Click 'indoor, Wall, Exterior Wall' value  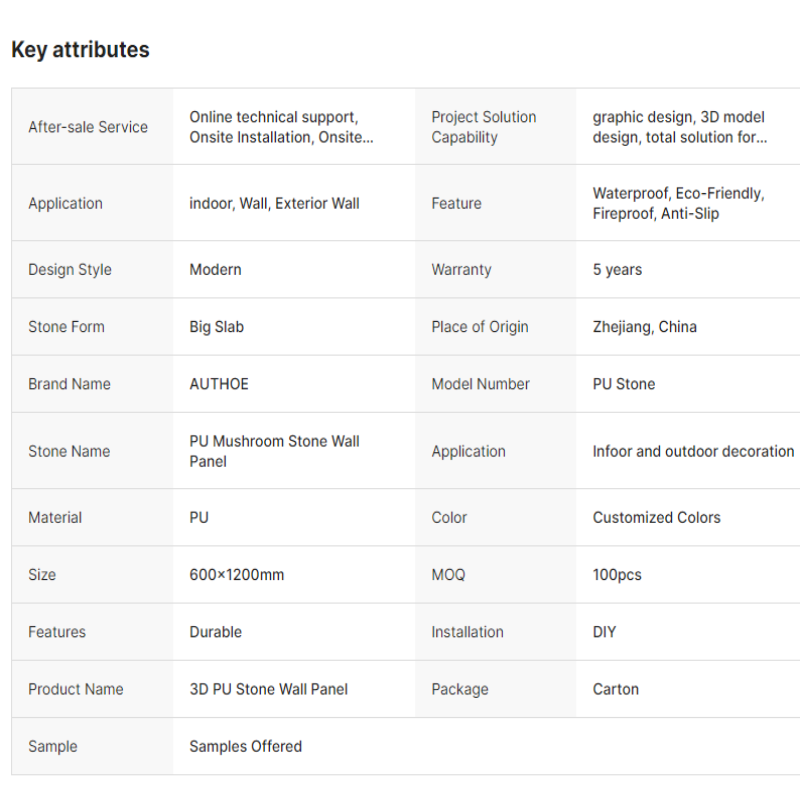[274, 204]
